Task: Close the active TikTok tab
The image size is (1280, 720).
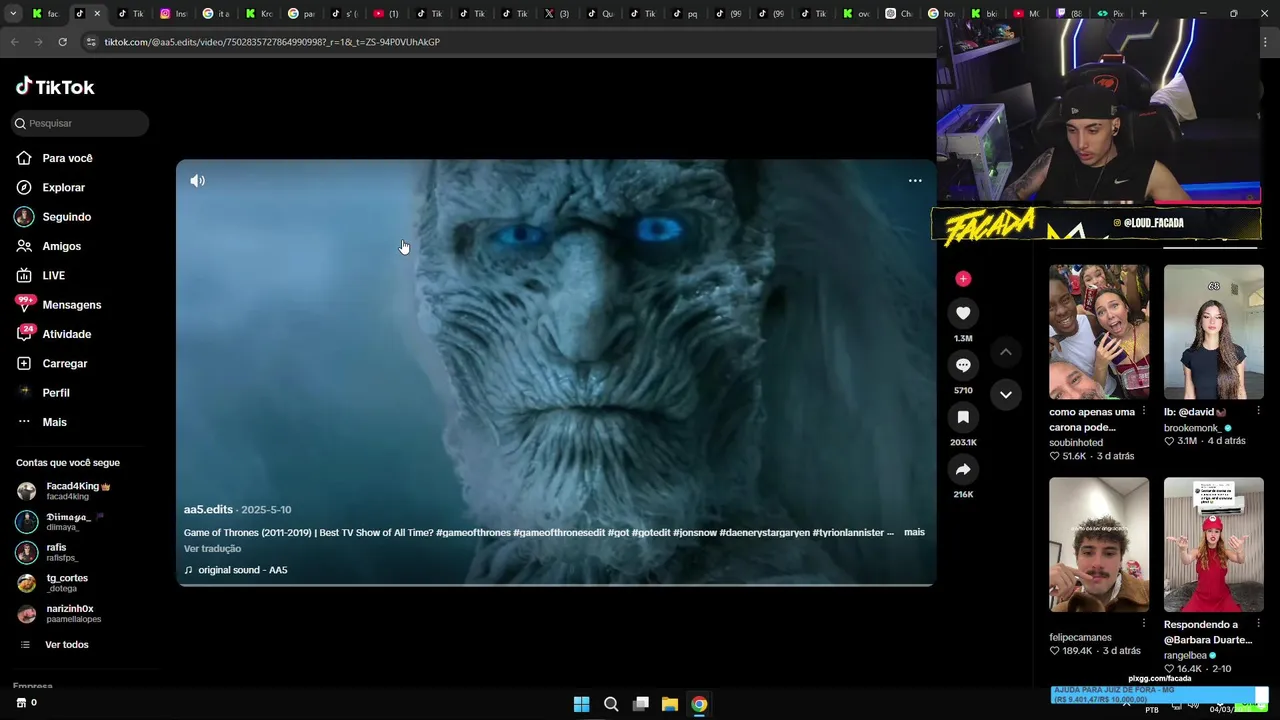Action: (x=97, y=13)
